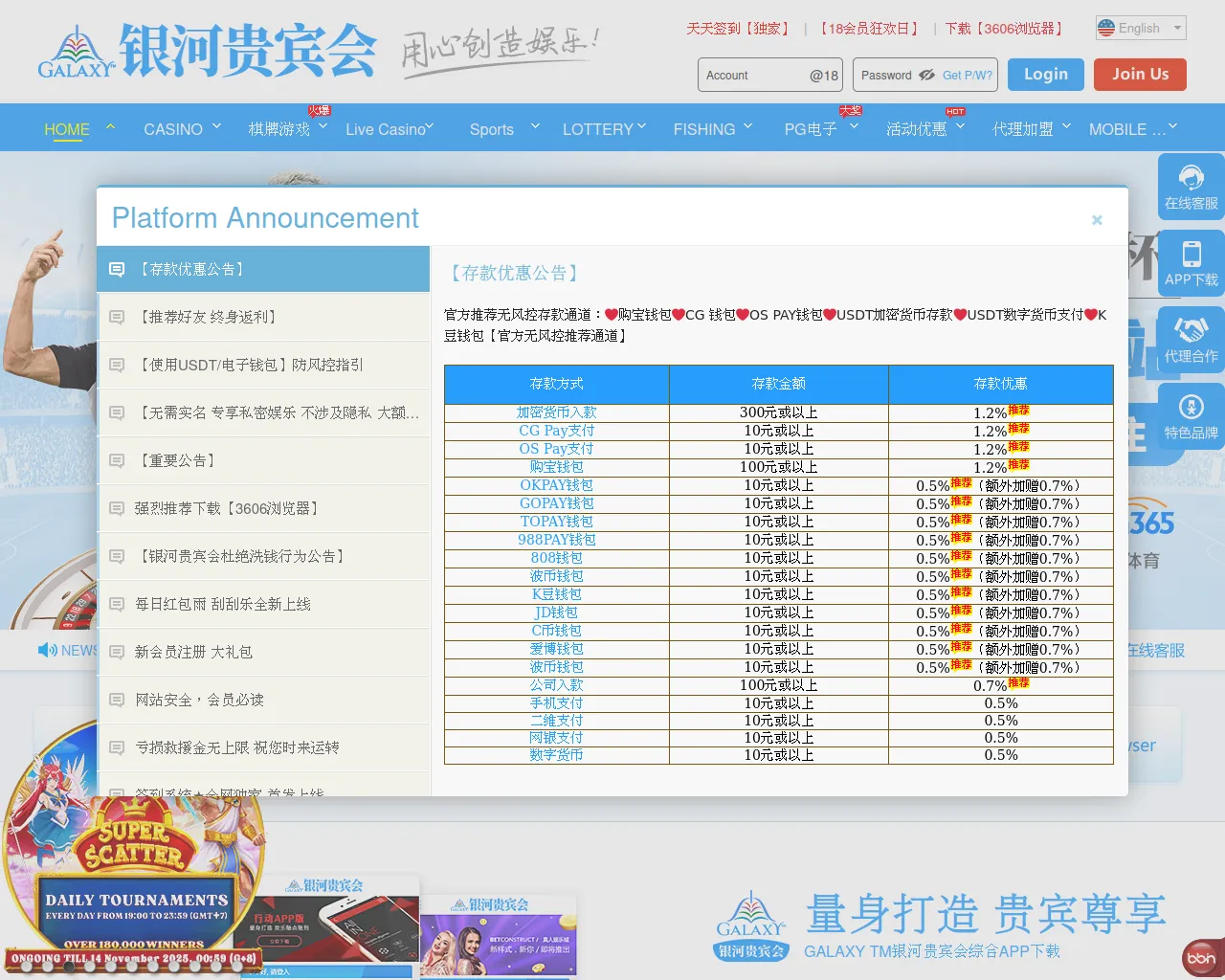Open the 特色品牌 badge icon

pyautogui.click(x=1192, y=407)
